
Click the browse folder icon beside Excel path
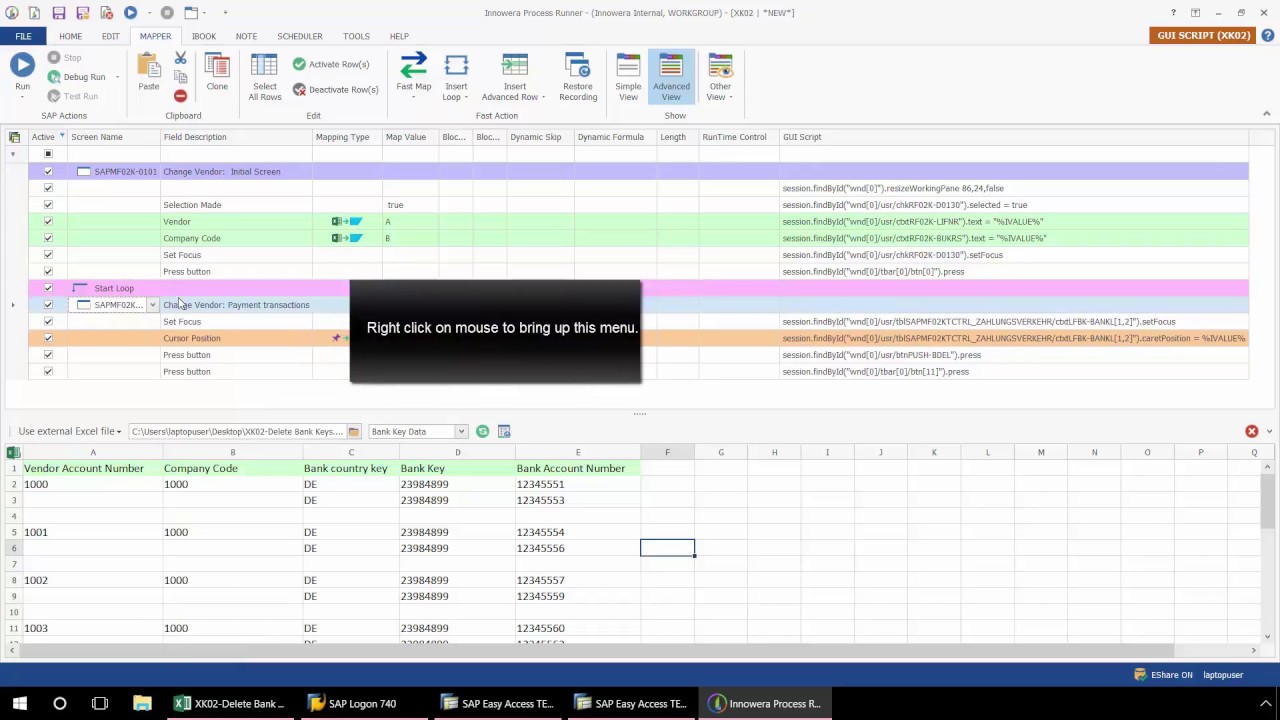pyautogui.click(x=353, y=432)
